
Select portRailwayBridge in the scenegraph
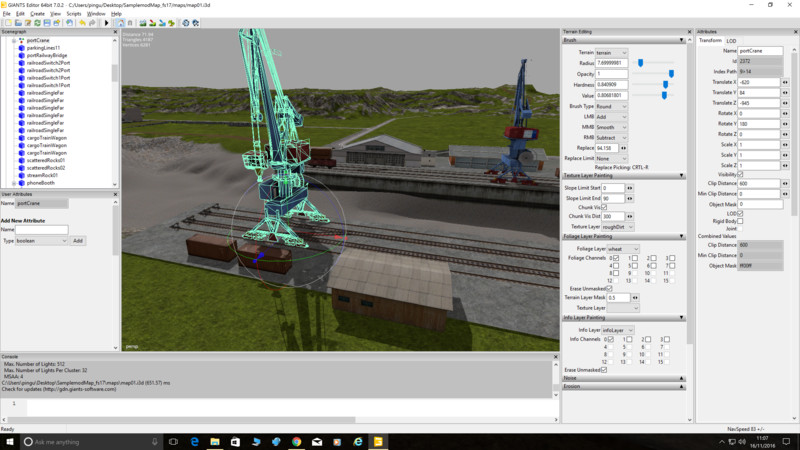point(46,55)
